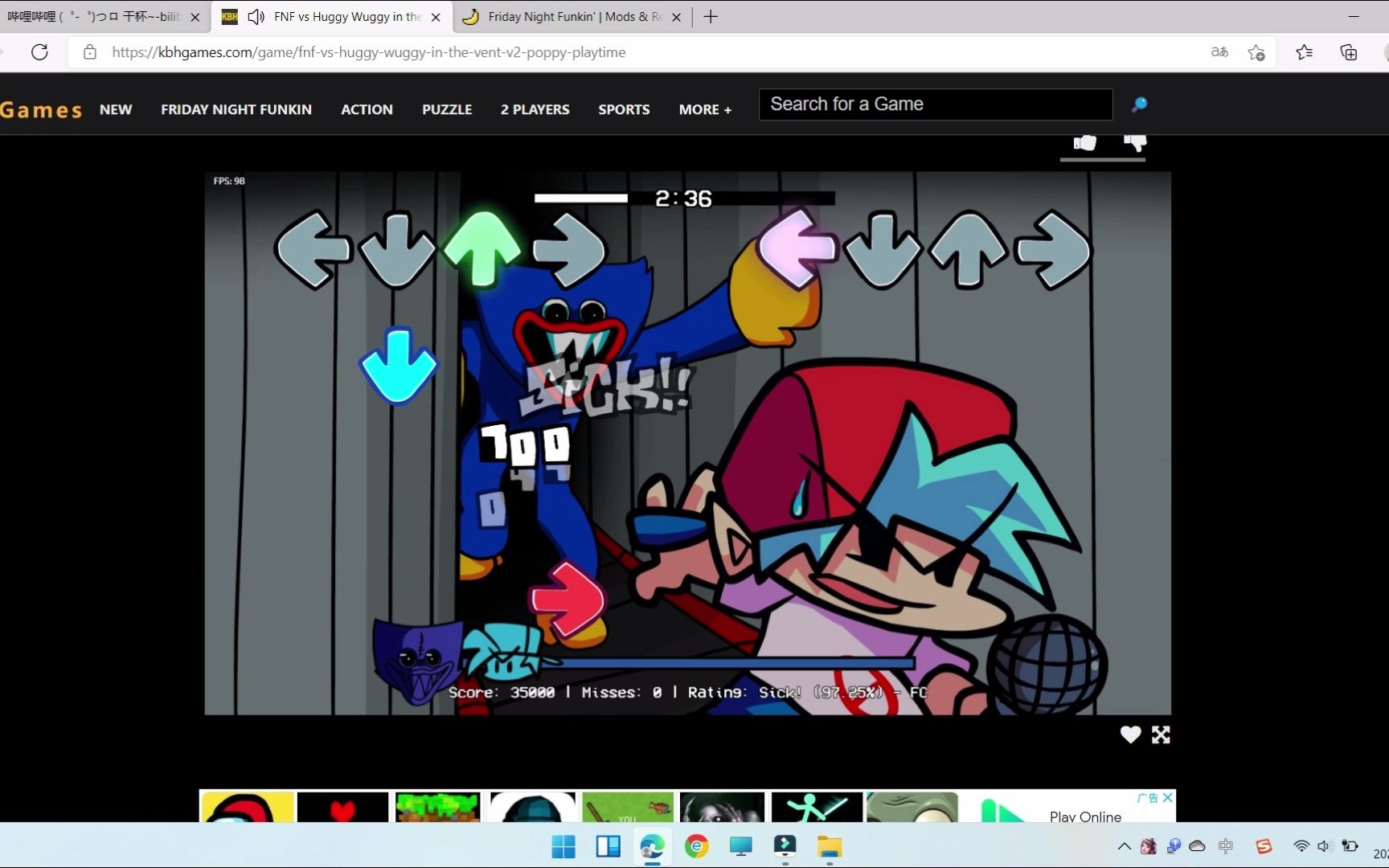Click the OneDrive cloud tray icon

click(1197, 846)
